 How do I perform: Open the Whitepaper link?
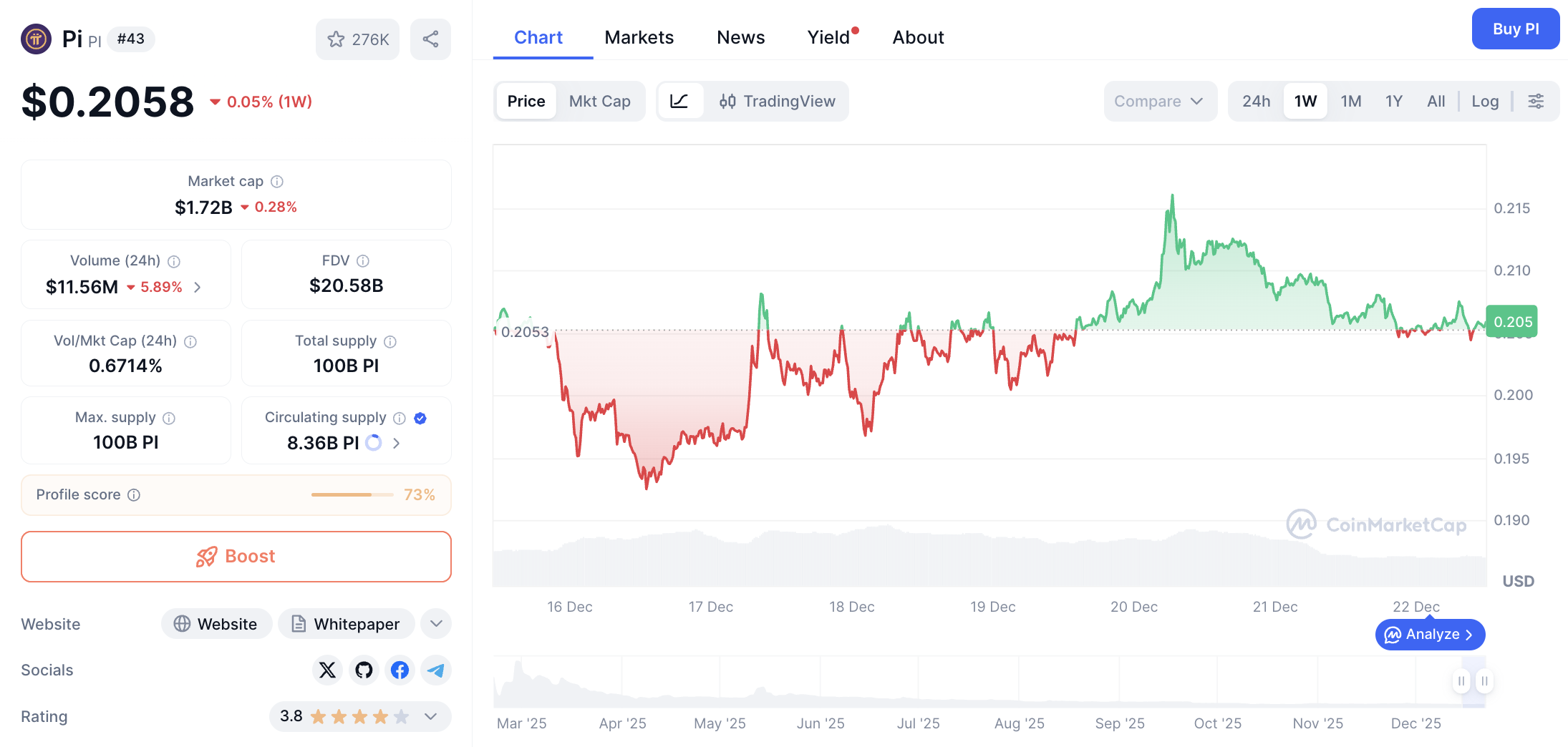(346, 623)
